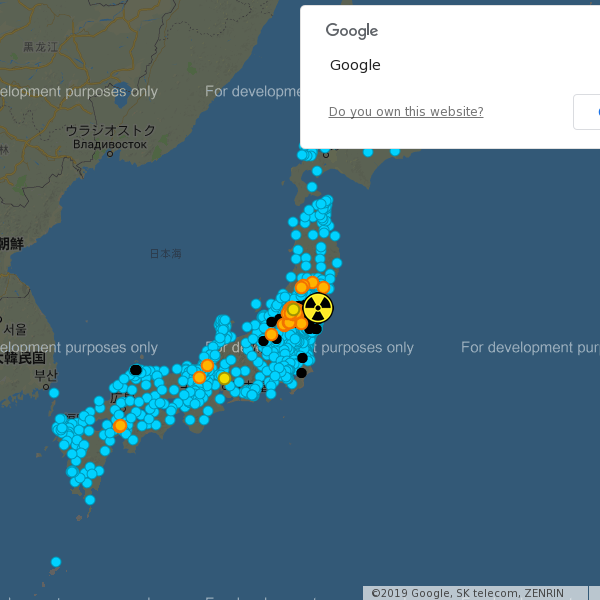
Task: Select the yellow marker in central Honshu
Action: 224,378
